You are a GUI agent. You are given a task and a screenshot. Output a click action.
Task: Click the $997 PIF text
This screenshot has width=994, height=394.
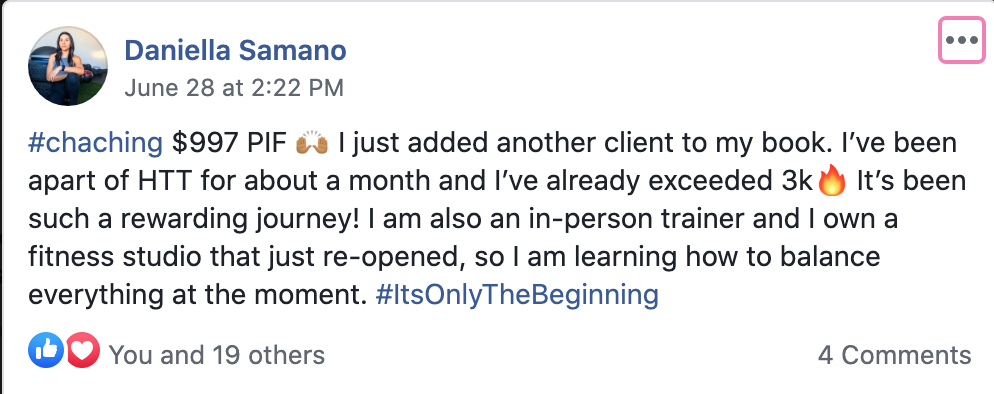[x=230, y=144]
